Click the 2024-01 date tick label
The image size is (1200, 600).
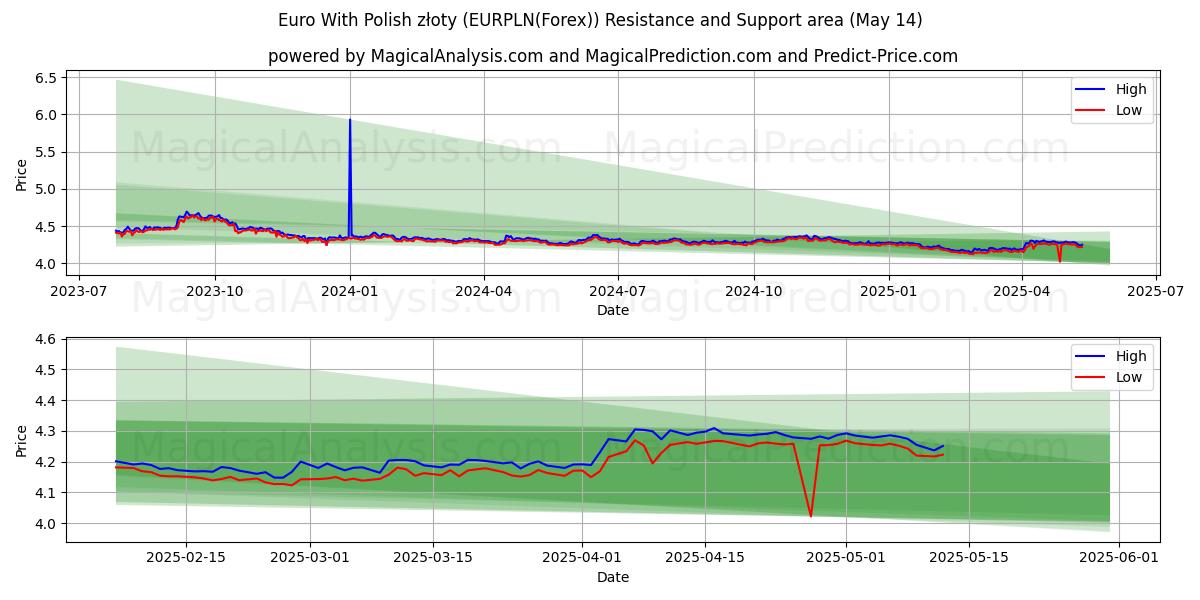click(x=350, y=290)
